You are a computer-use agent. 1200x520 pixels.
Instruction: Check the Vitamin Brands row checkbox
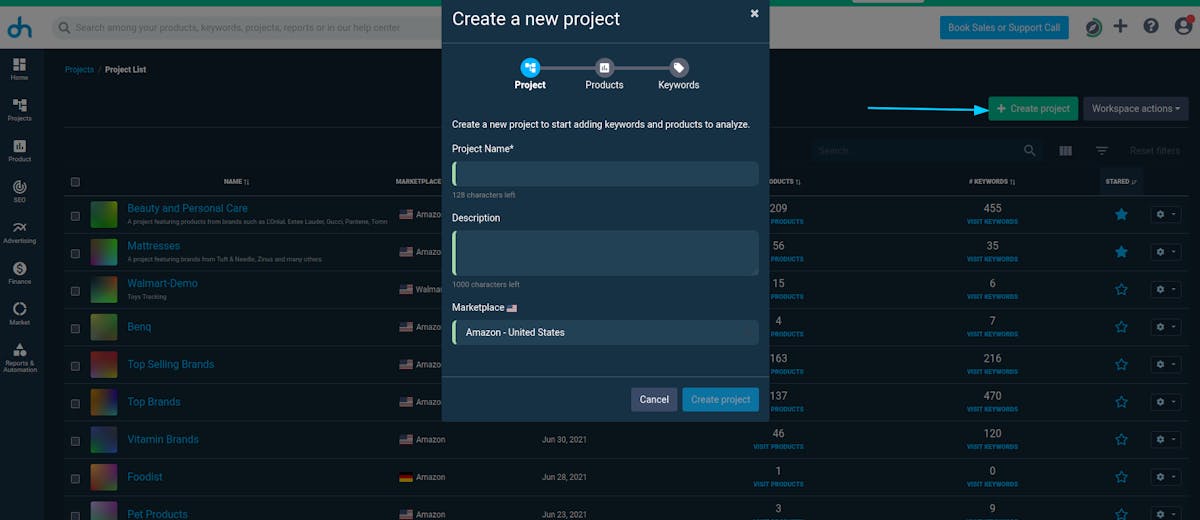coord(75,440)
